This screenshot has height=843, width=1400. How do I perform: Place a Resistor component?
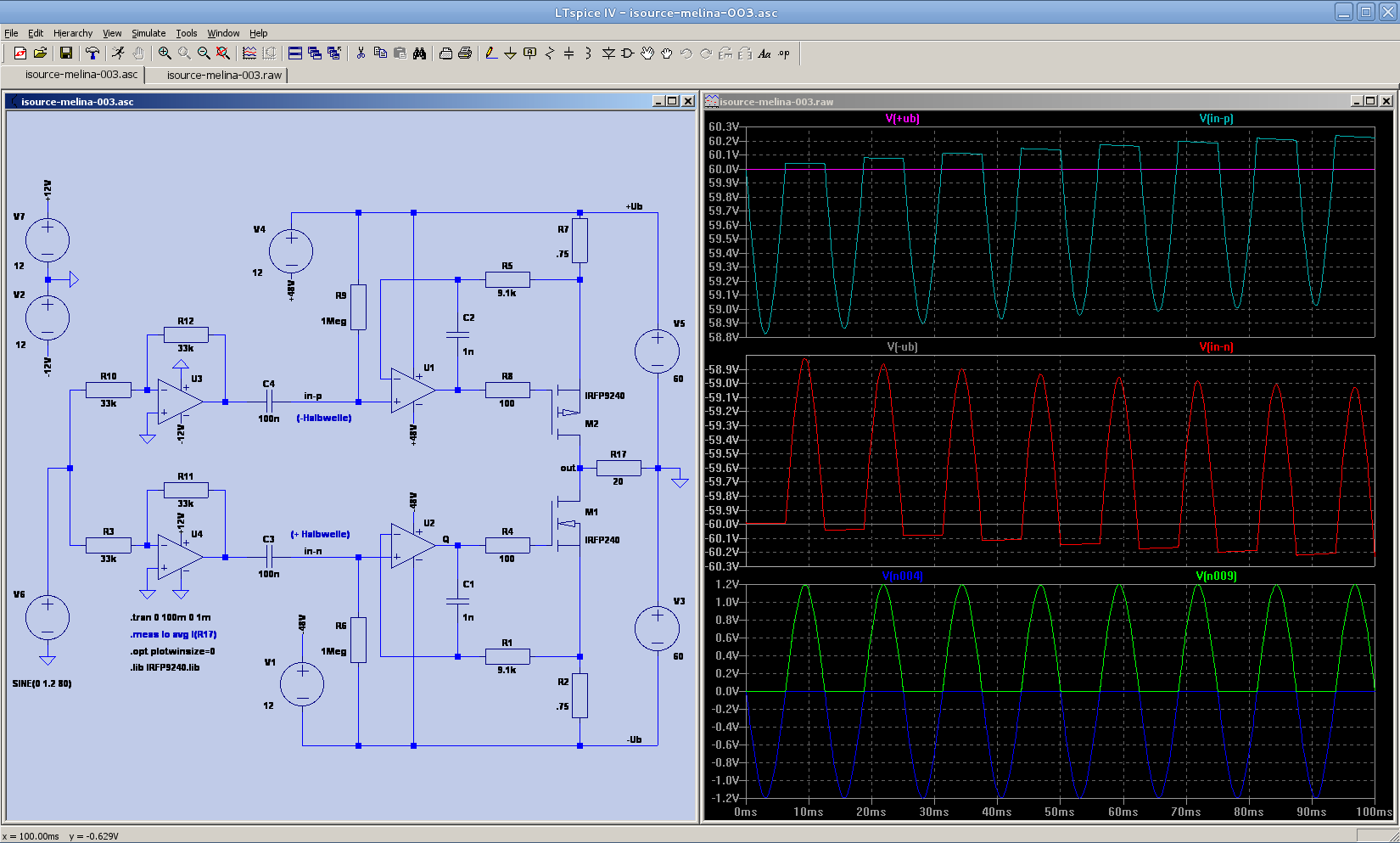(550, 53)
